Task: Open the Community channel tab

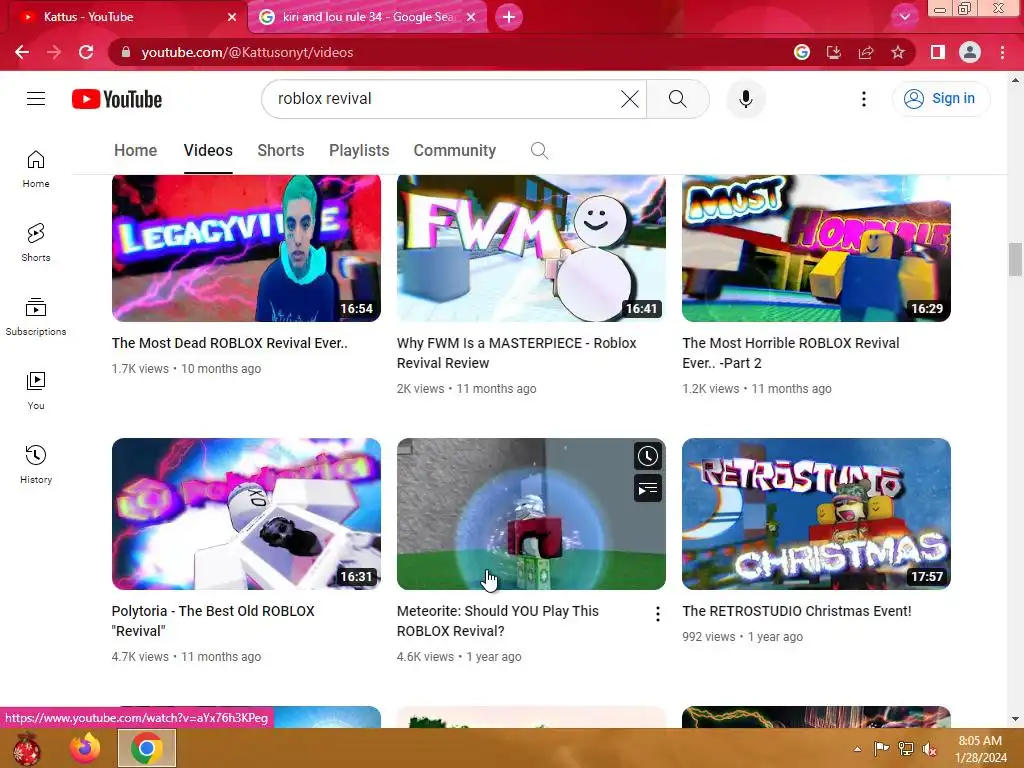Action: click(455, 151)
